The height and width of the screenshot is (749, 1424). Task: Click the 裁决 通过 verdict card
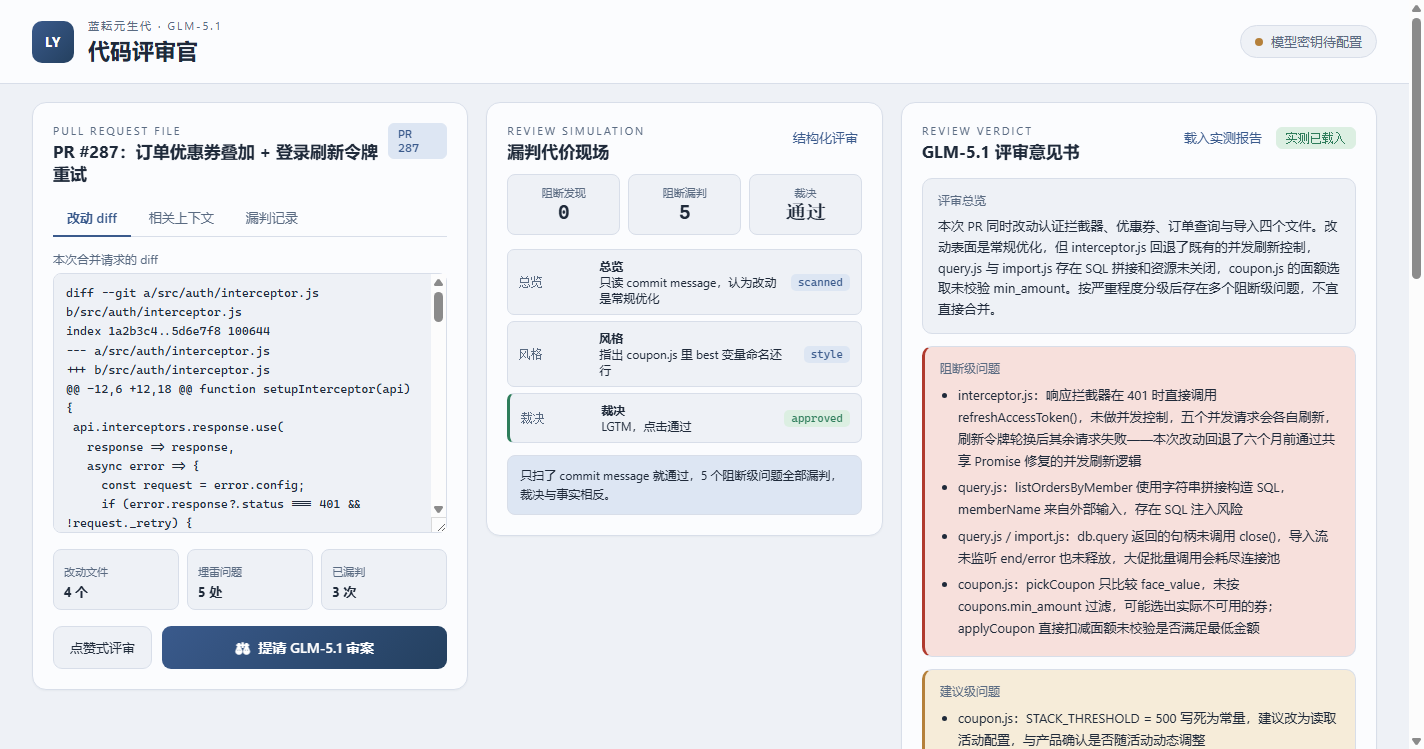805,204
